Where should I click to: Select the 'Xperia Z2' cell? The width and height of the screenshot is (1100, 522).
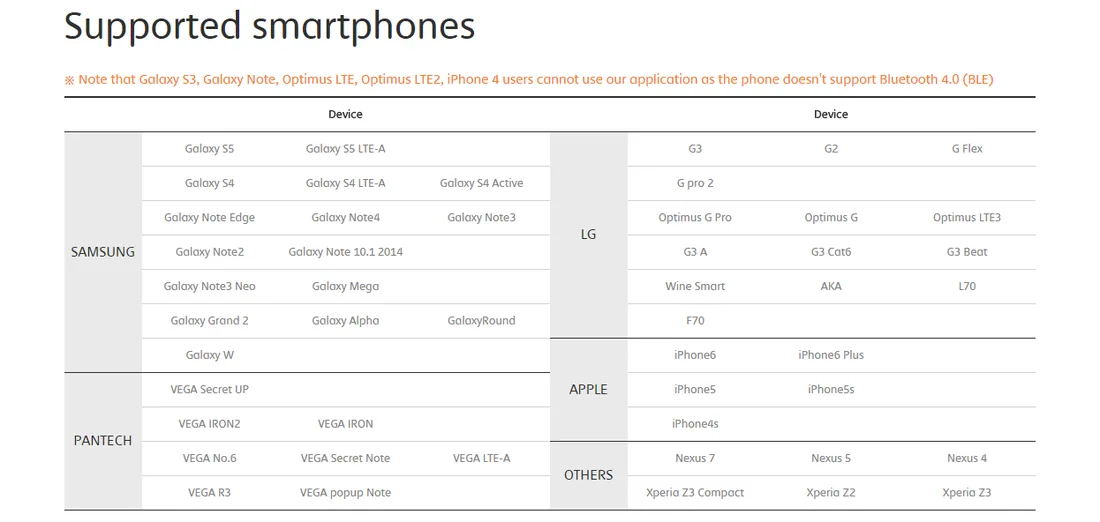(831, 493)
